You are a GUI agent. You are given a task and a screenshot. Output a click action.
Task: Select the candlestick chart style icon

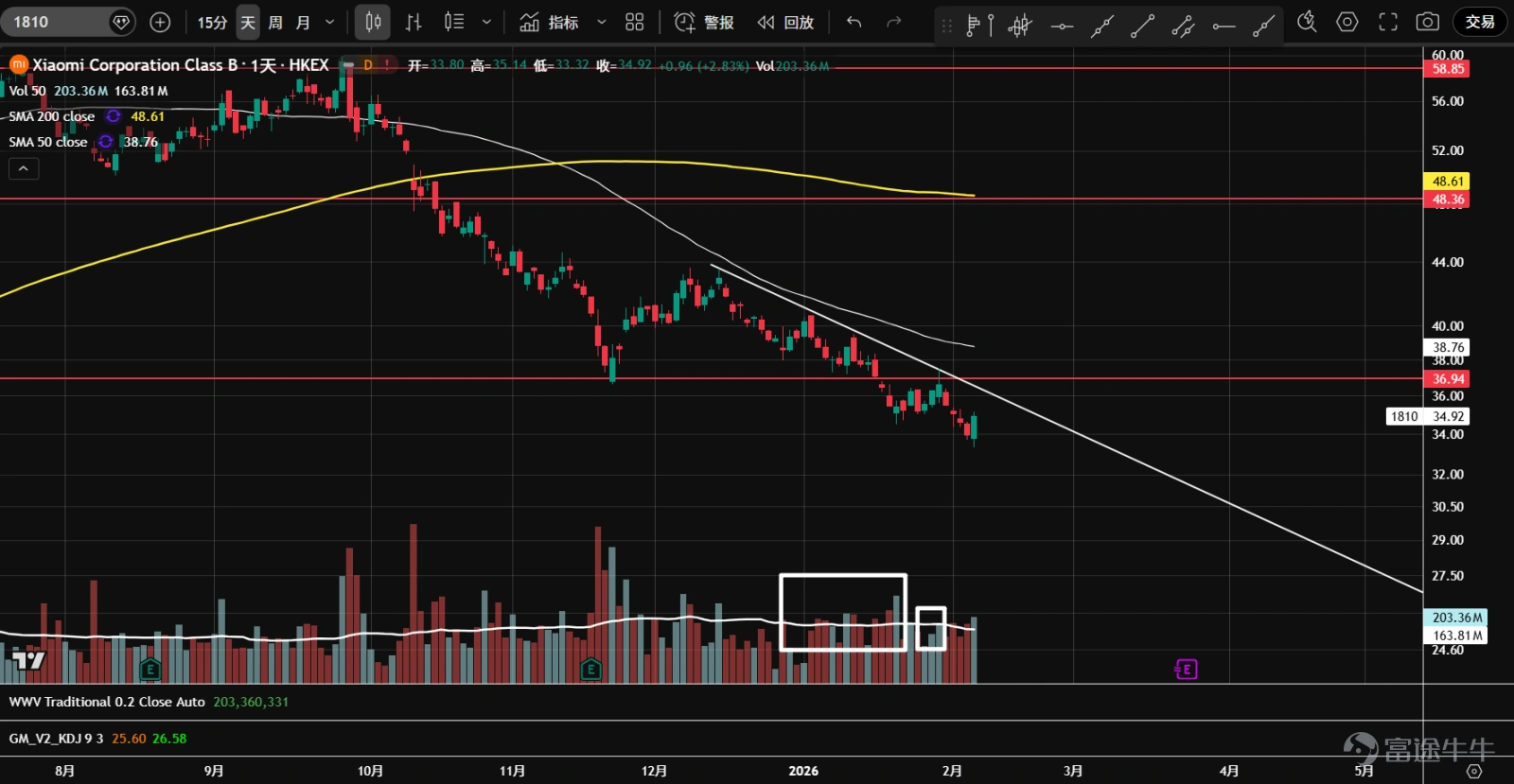tap(373, 22)
